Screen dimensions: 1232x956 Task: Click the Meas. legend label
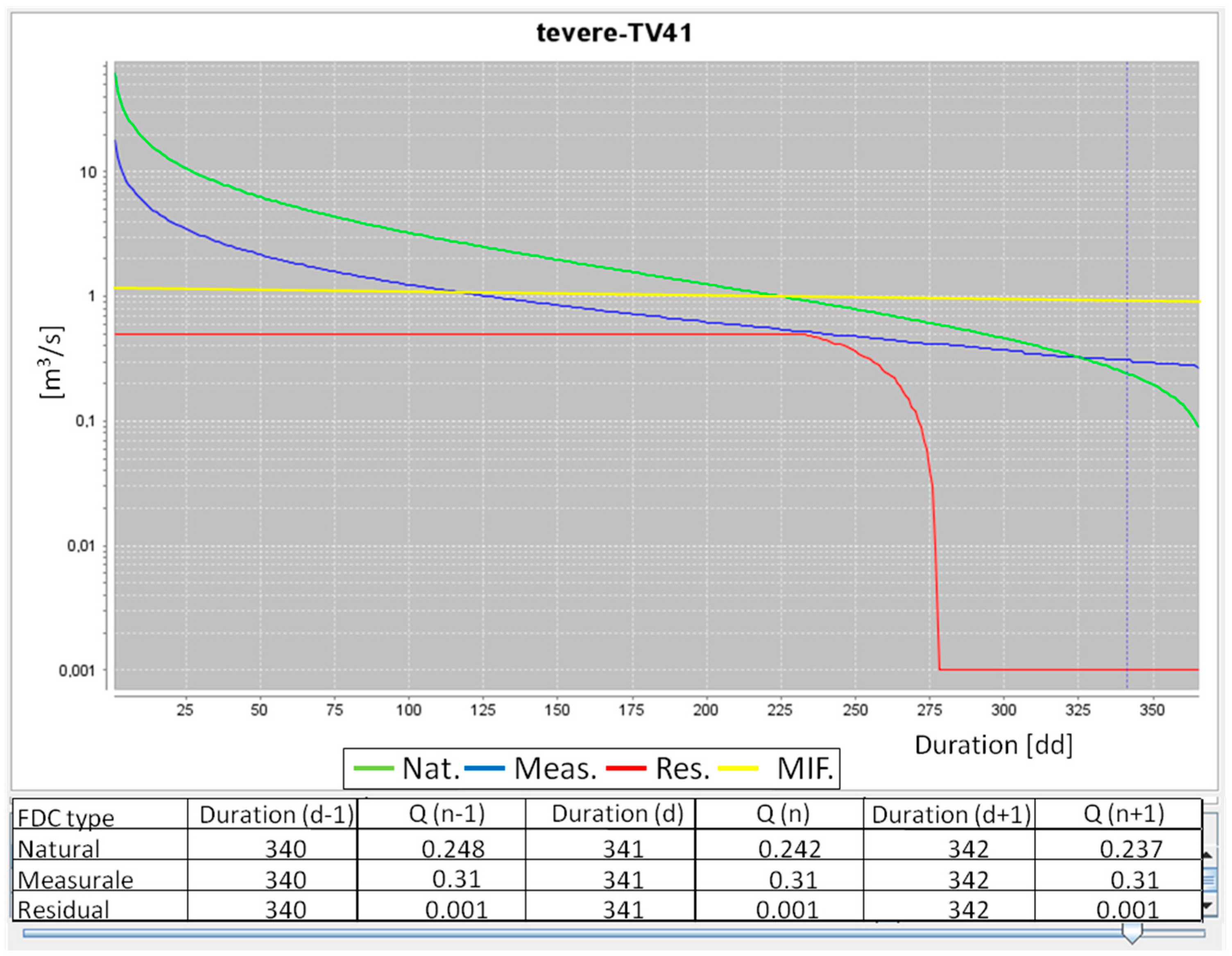(x=556, y=768)
